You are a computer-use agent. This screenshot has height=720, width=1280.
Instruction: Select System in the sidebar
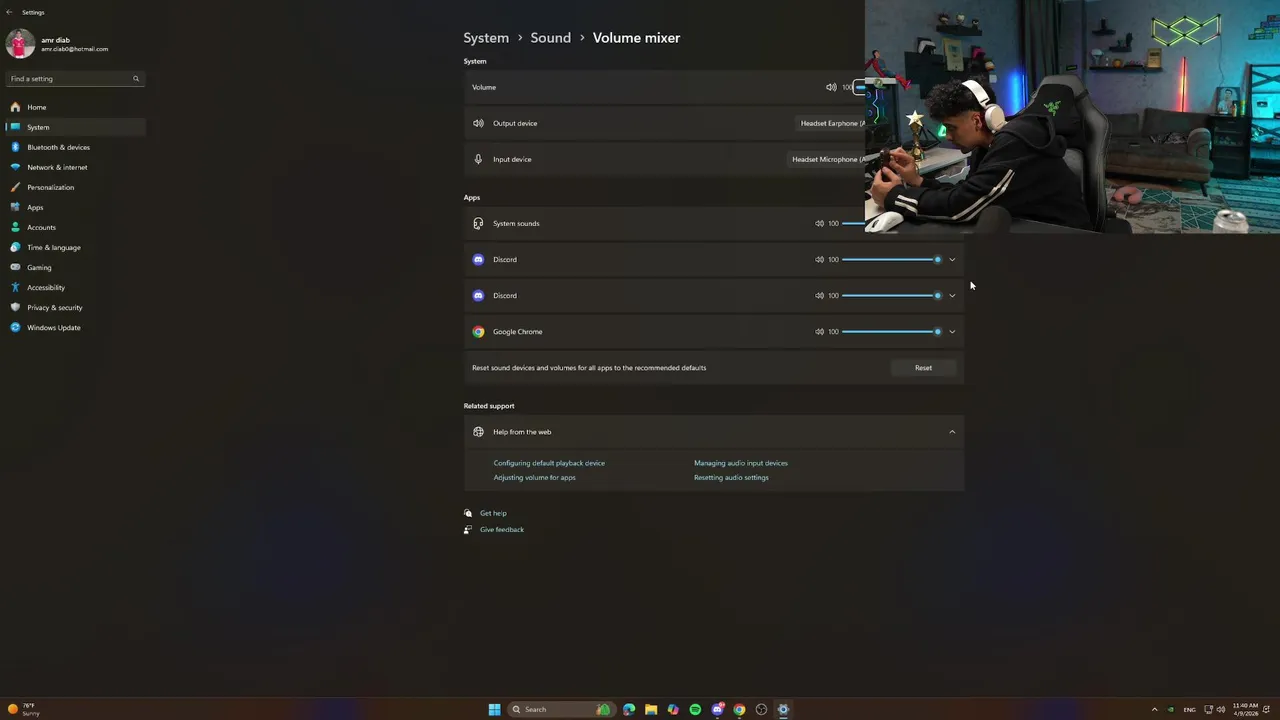(x=75, y=127)
